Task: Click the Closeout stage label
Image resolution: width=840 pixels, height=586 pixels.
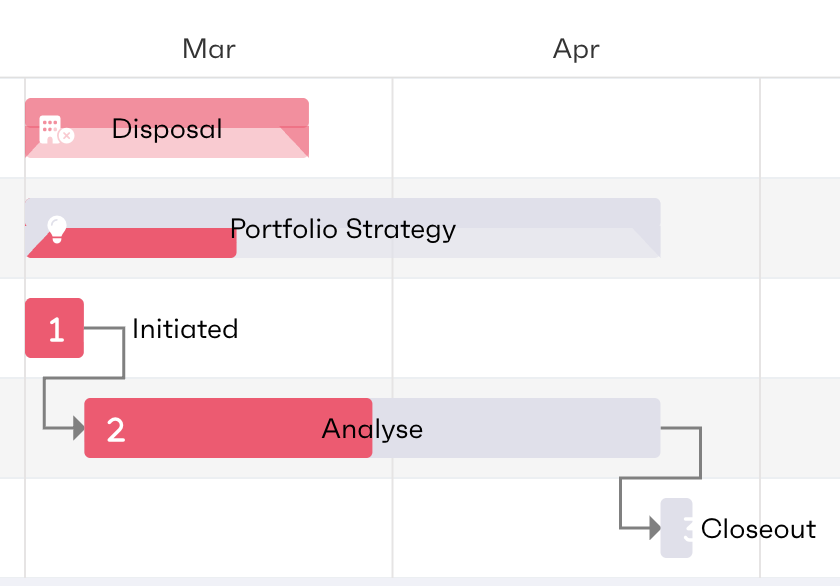Action: (x=758, y=528)
